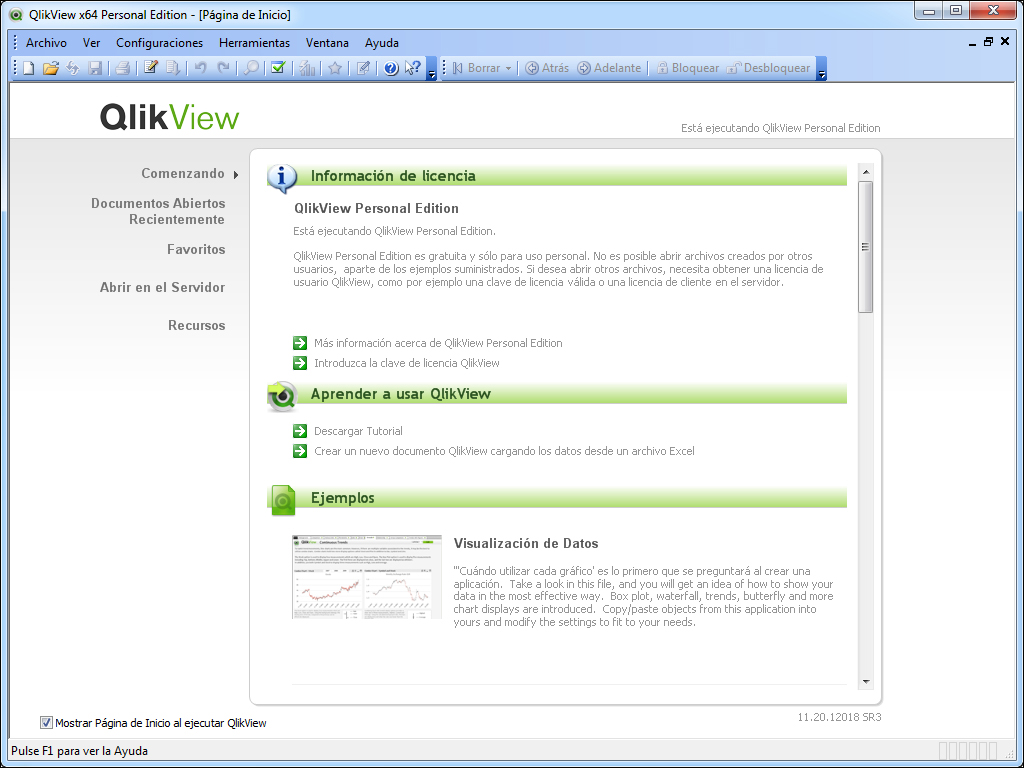Switch to Documentos Abiertos Recientemente
1024x768 pixels.
pos(158,212)
